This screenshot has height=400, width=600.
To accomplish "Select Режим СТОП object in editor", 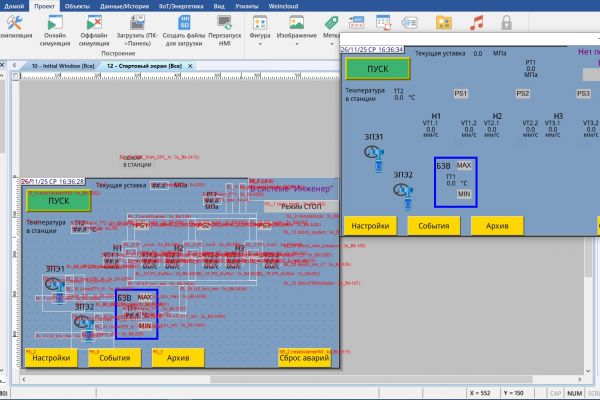I will [301, 206].
